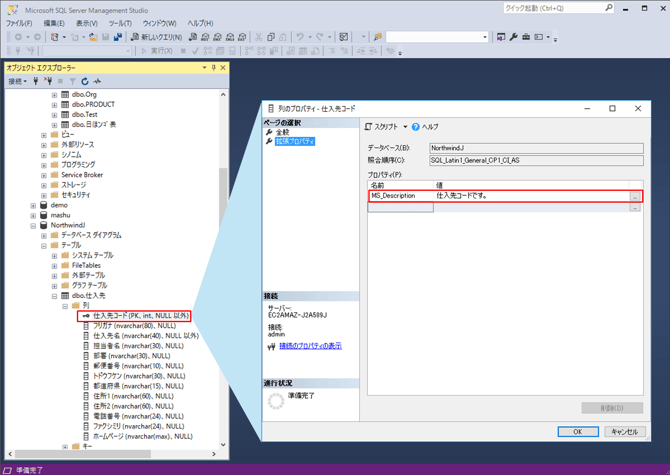Click the ellipsis button in MS_Description row

(x=635, y=197)
